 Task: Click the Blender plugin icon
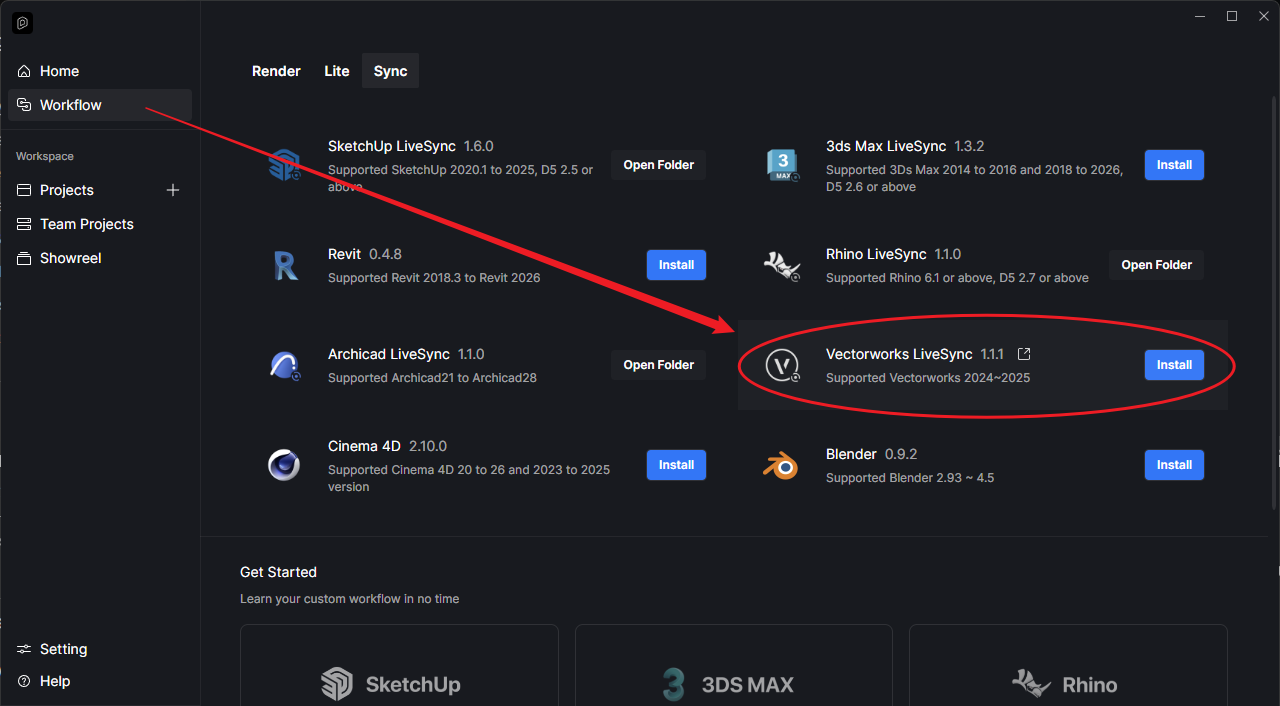[782, 465]
